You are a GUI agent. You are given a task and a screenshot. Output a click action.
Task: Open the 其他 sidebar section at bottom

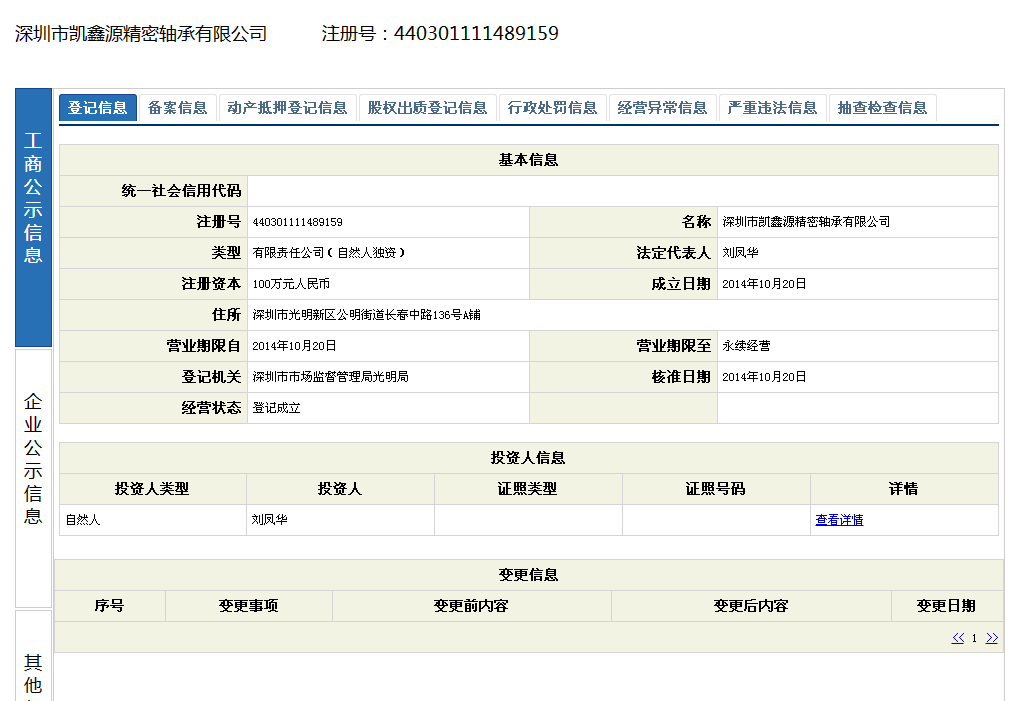(x=33, y=672)
